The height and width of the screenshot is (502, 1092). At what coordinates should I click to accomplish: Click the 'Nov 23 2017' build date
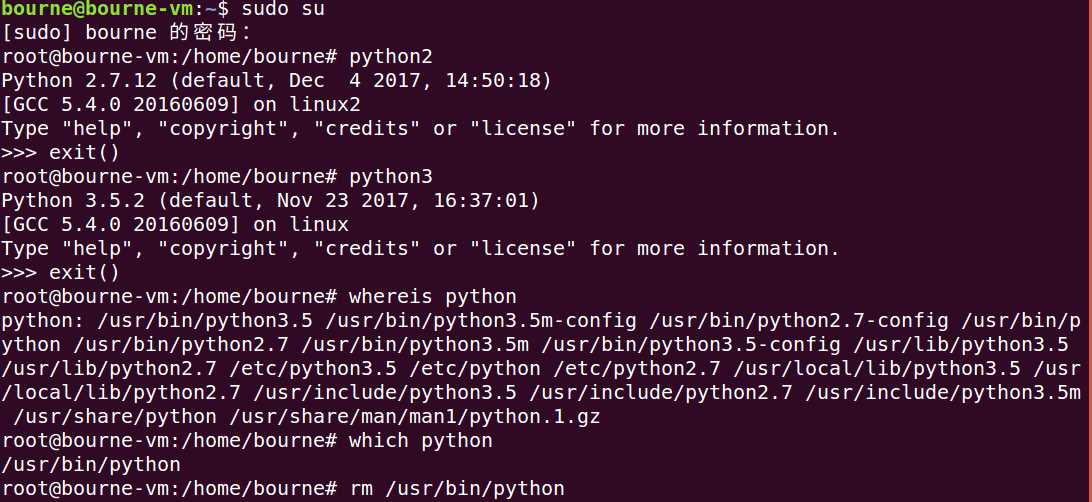(x=361, y=200)
